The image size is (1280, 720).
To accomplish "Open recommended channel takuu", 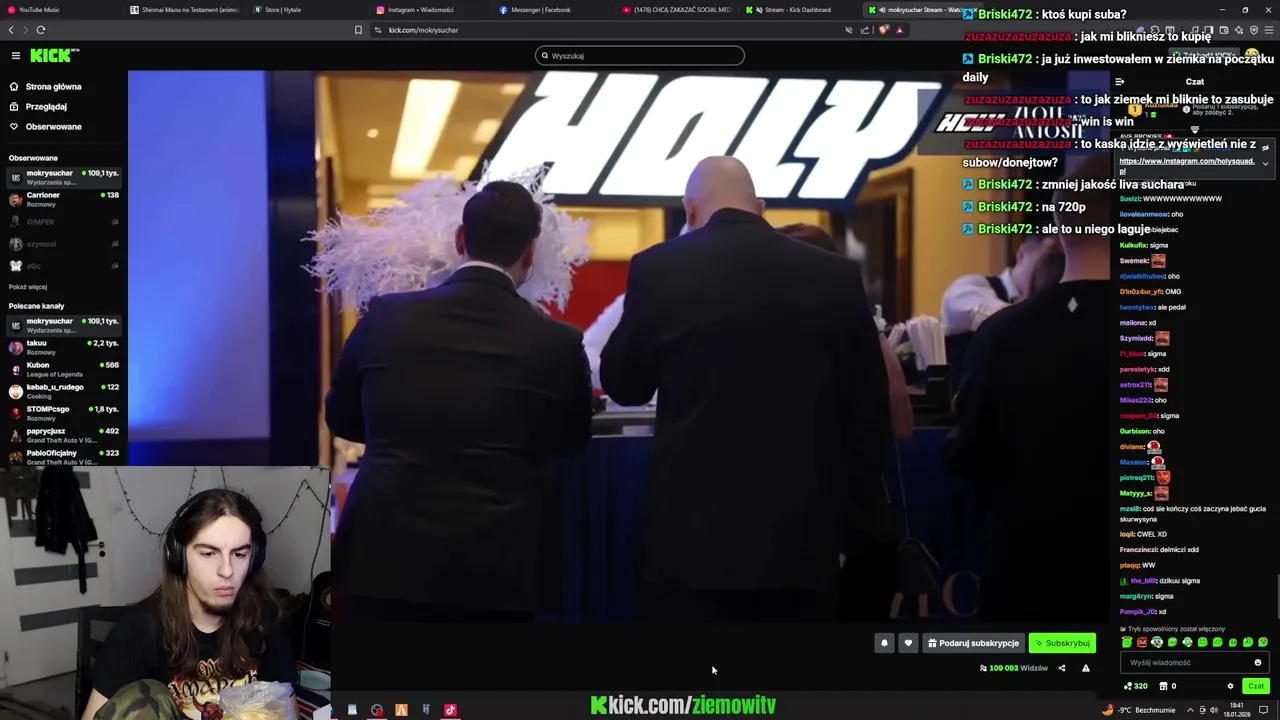I will click(64, 347).
